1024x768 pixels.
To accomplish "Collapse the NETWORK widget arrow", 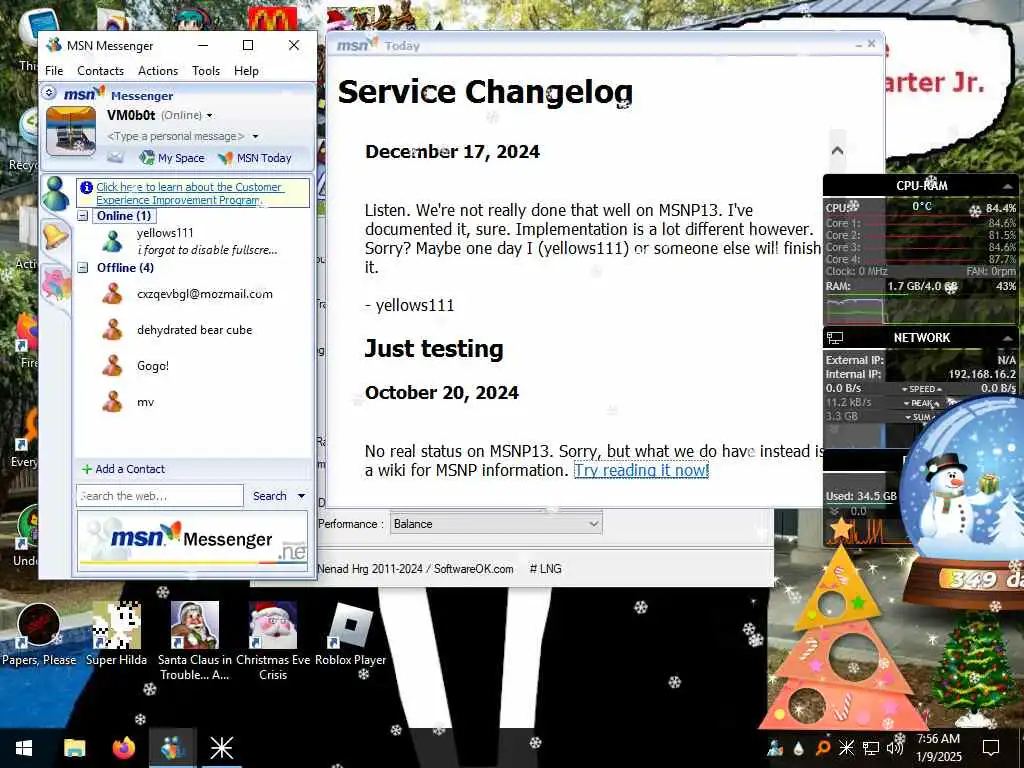I will click(x=1007, y=338).
